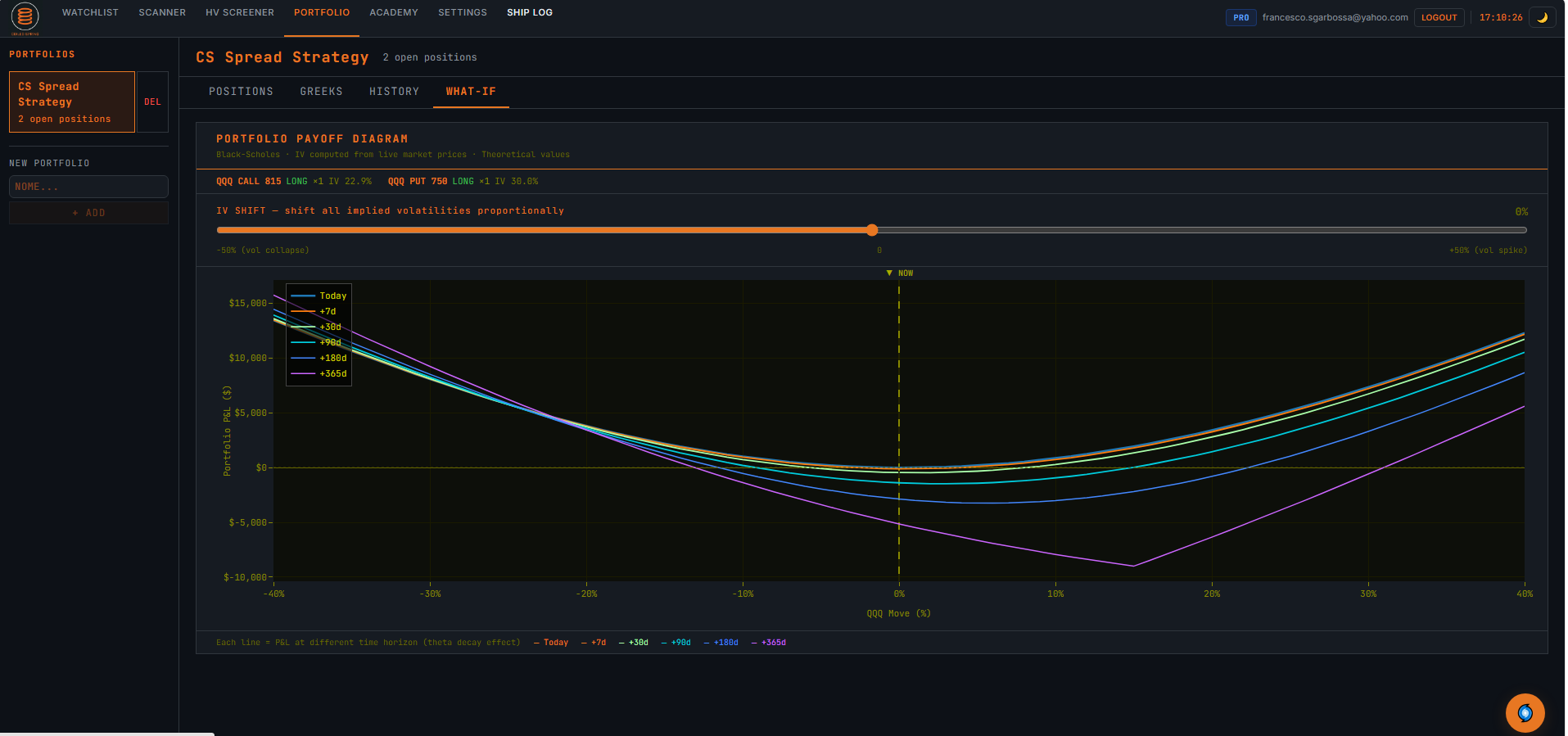This screenshot has width=1568, height=736.
Task: Open the HV Screener page
Action: pos(240,12)
